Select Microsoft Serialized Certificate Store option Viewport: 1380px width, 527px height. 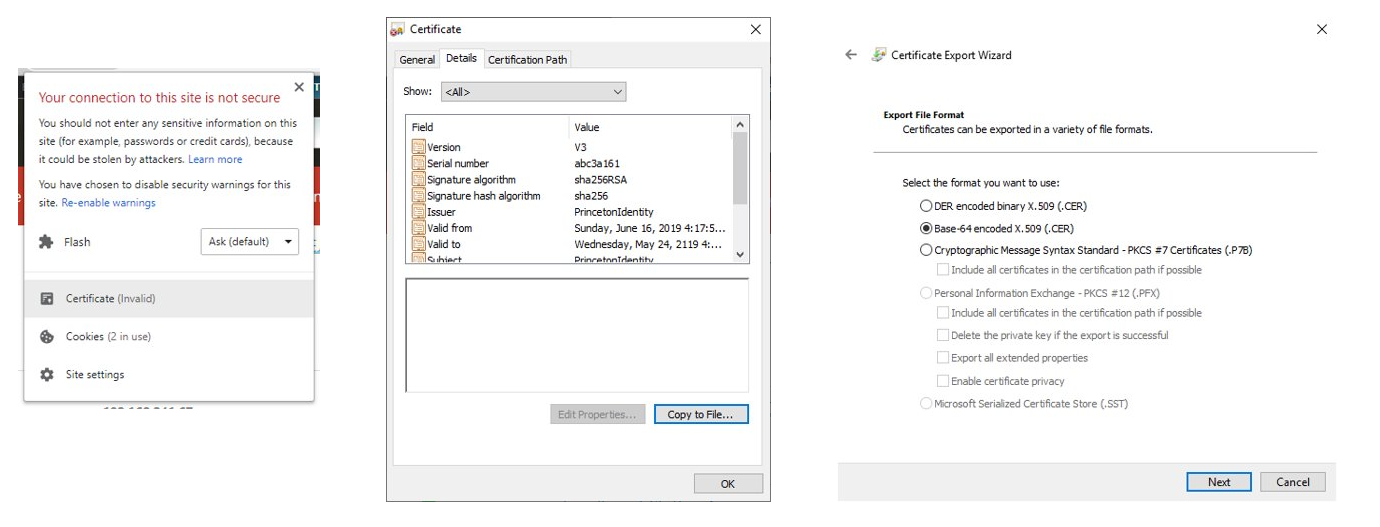[925, 404]
